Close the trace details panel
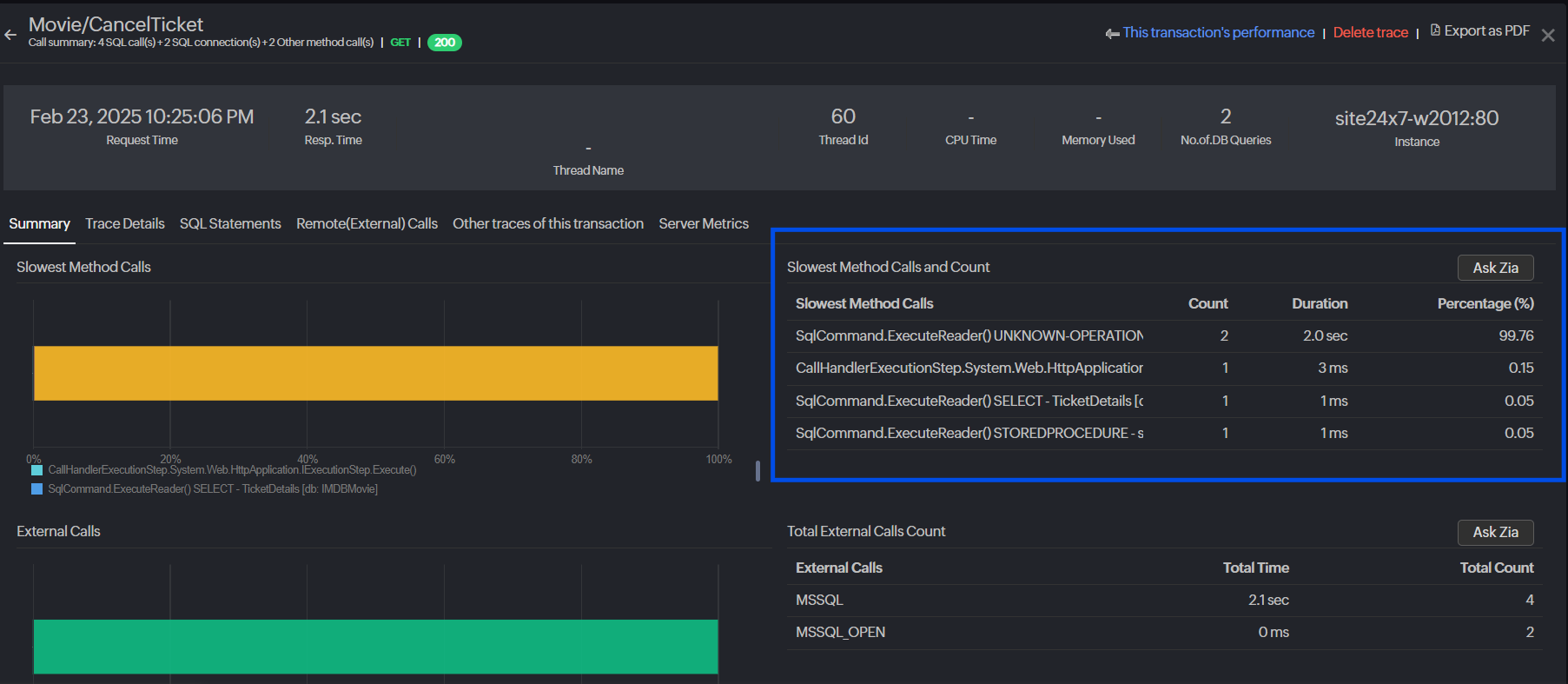 [x=1548, y=36]
